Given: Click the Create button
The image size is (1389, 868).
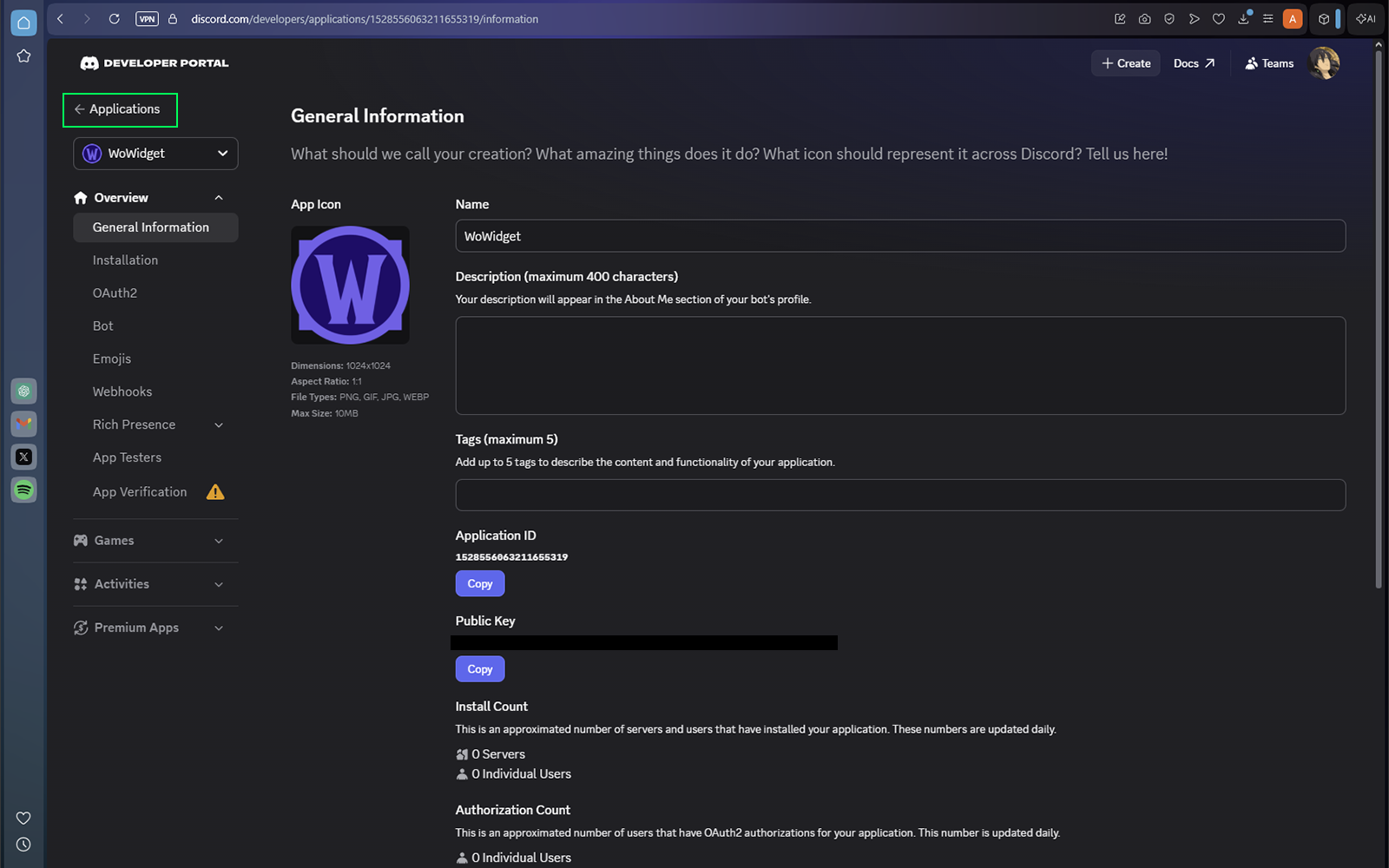Looking at the screenshot, I should (x=1126, y=63).
